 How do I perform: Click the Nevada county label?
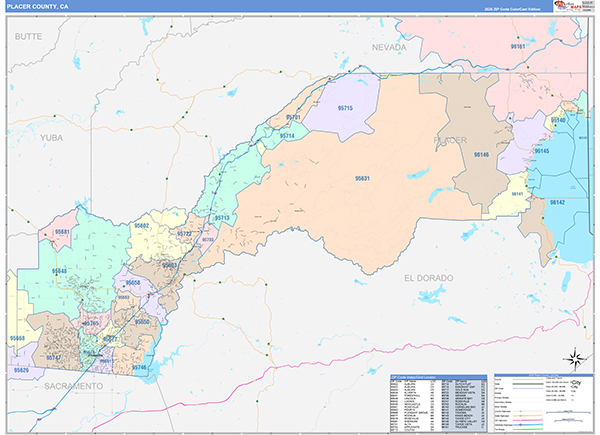[x=389, y=47]
